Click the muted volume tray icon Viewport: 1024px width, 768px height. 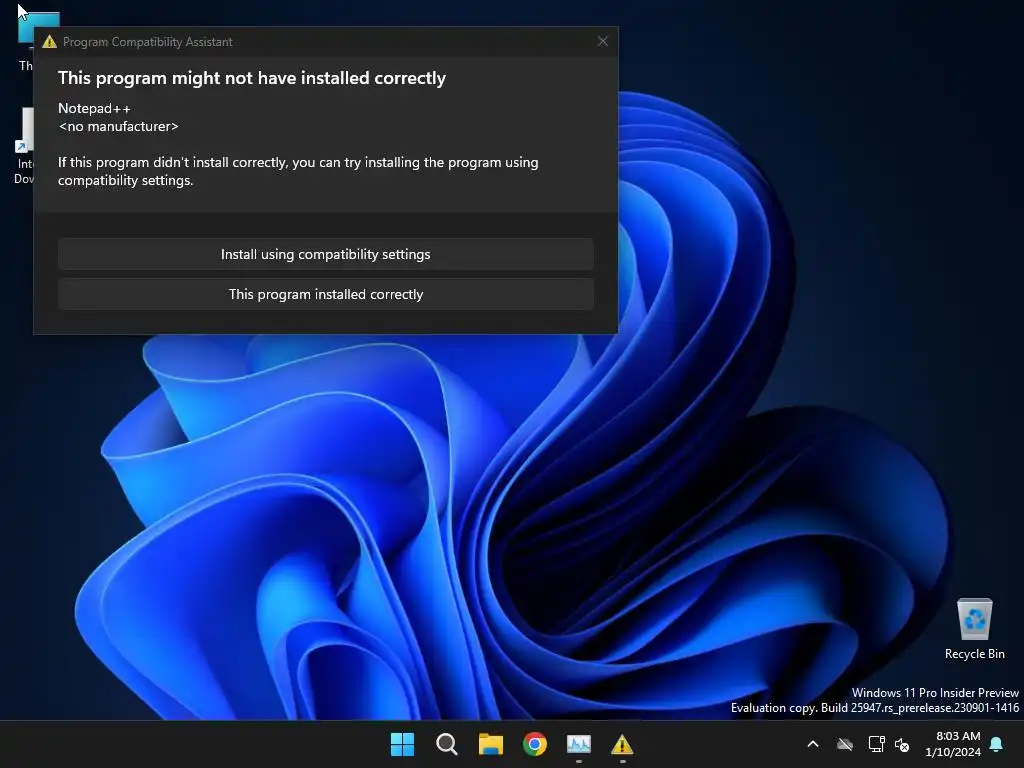[x=902, y=744]
